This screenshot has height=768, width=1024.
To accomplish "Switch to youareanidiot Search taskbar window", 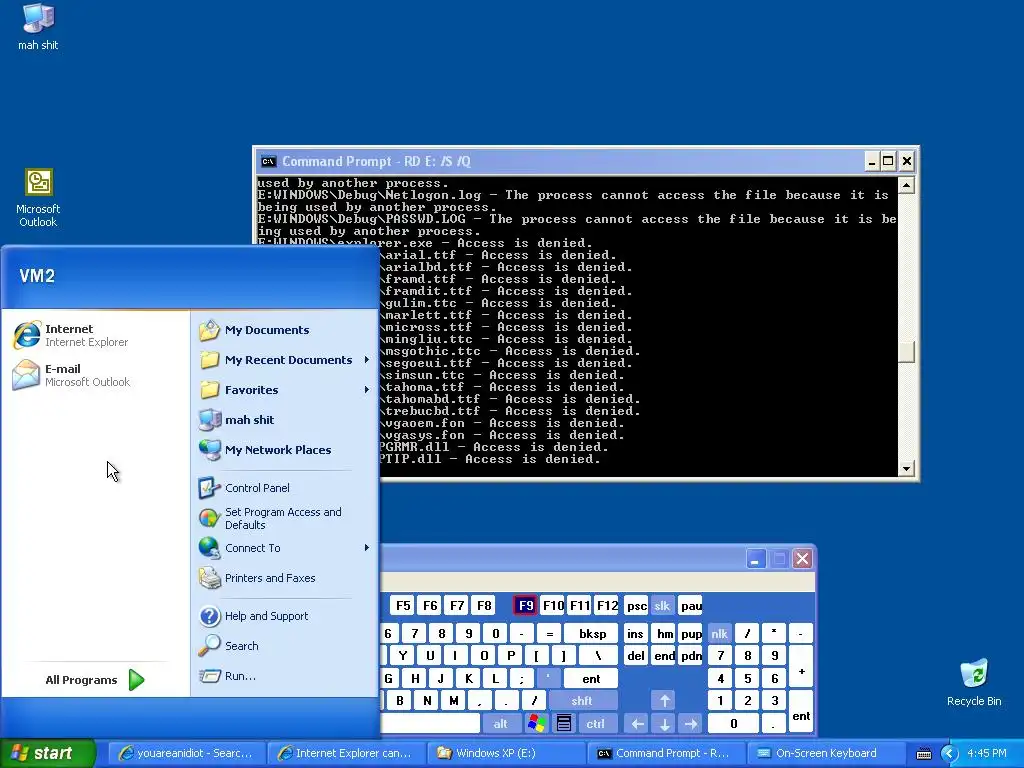I will click(186, 753).
